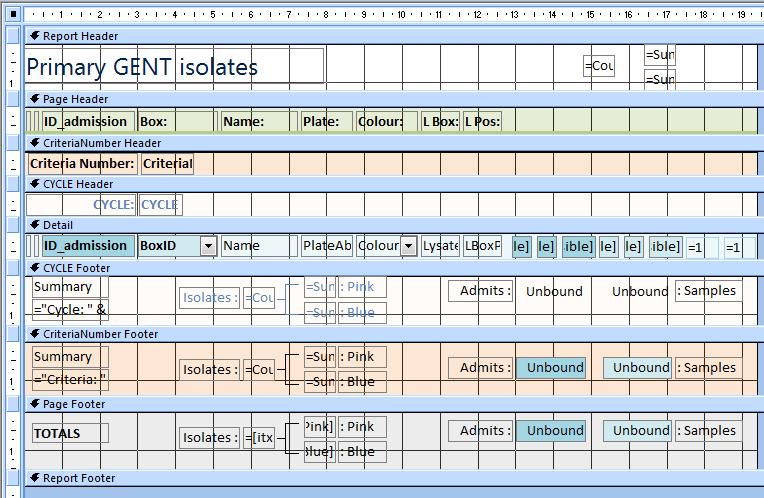Select 'Isolates :' label in CriteriaNumber Footer
Viewport: 764px width, 498px height.
point(210,370)
